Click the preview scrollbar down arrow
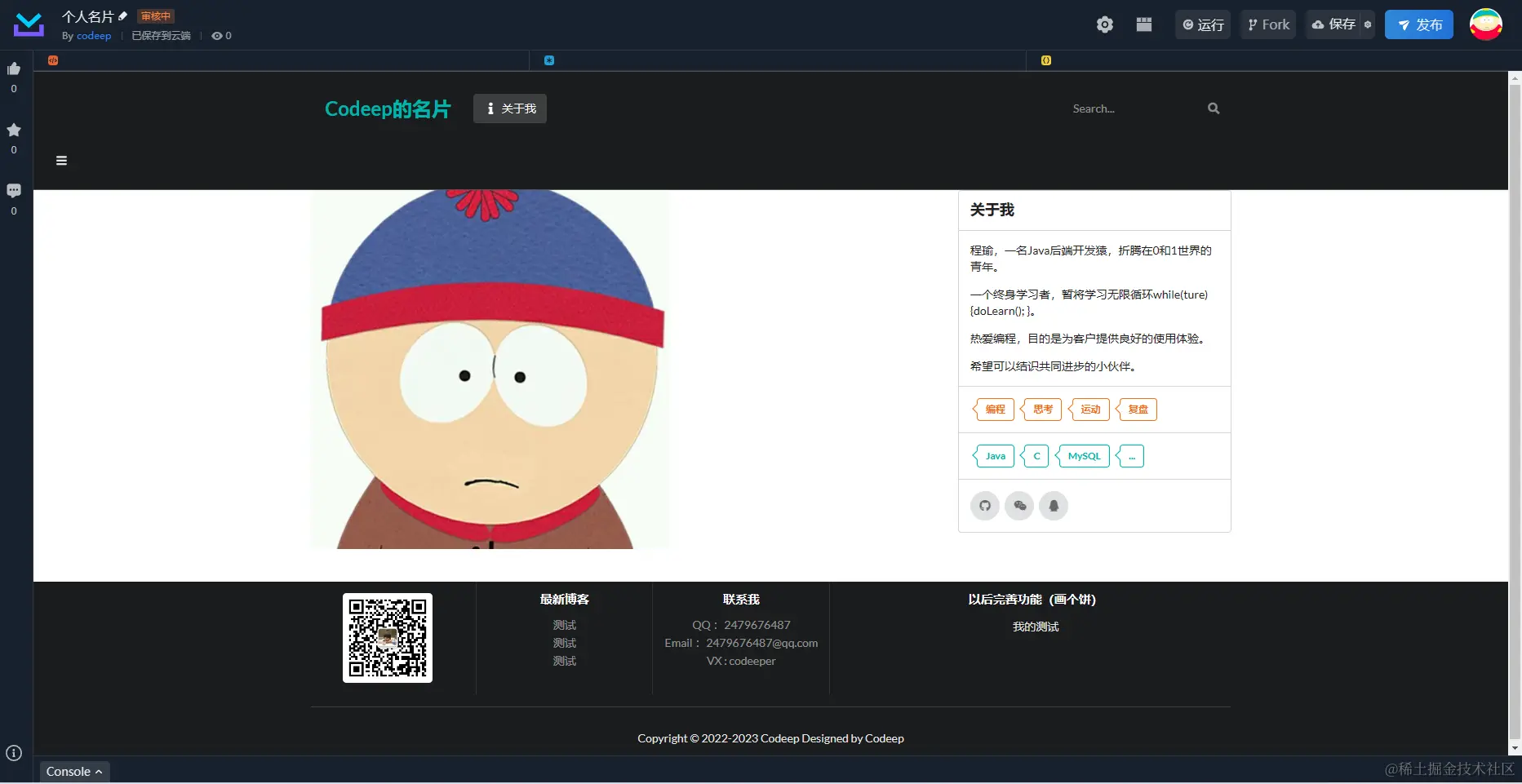The width and height of the screenshot is (1522, 784). (x=1515, y=748)
